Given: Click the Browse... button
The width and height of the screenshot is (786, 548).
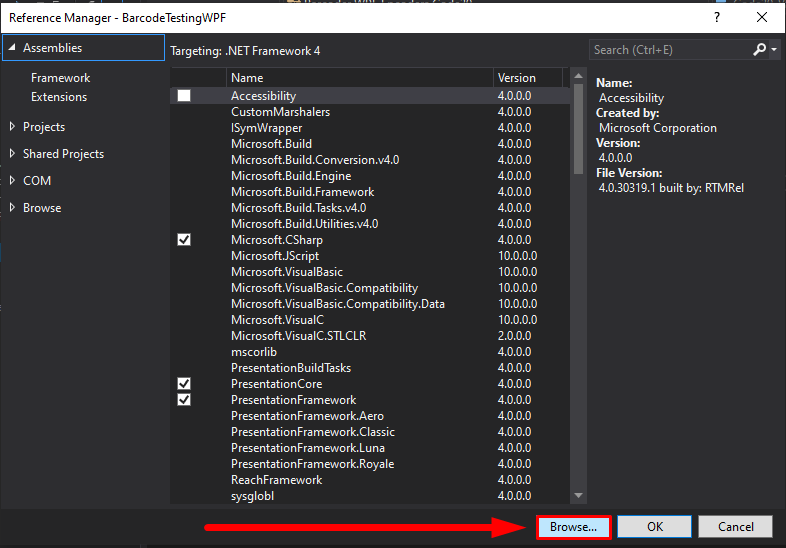Looking at the screenshot, I should (573, 527).
